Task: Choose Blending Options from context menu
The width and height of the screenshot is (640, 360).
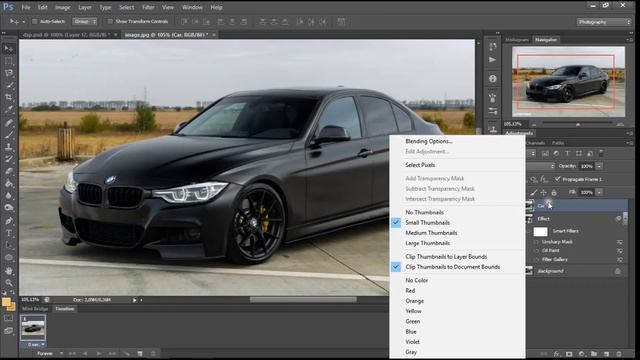Action: click(x=429, y=141)
